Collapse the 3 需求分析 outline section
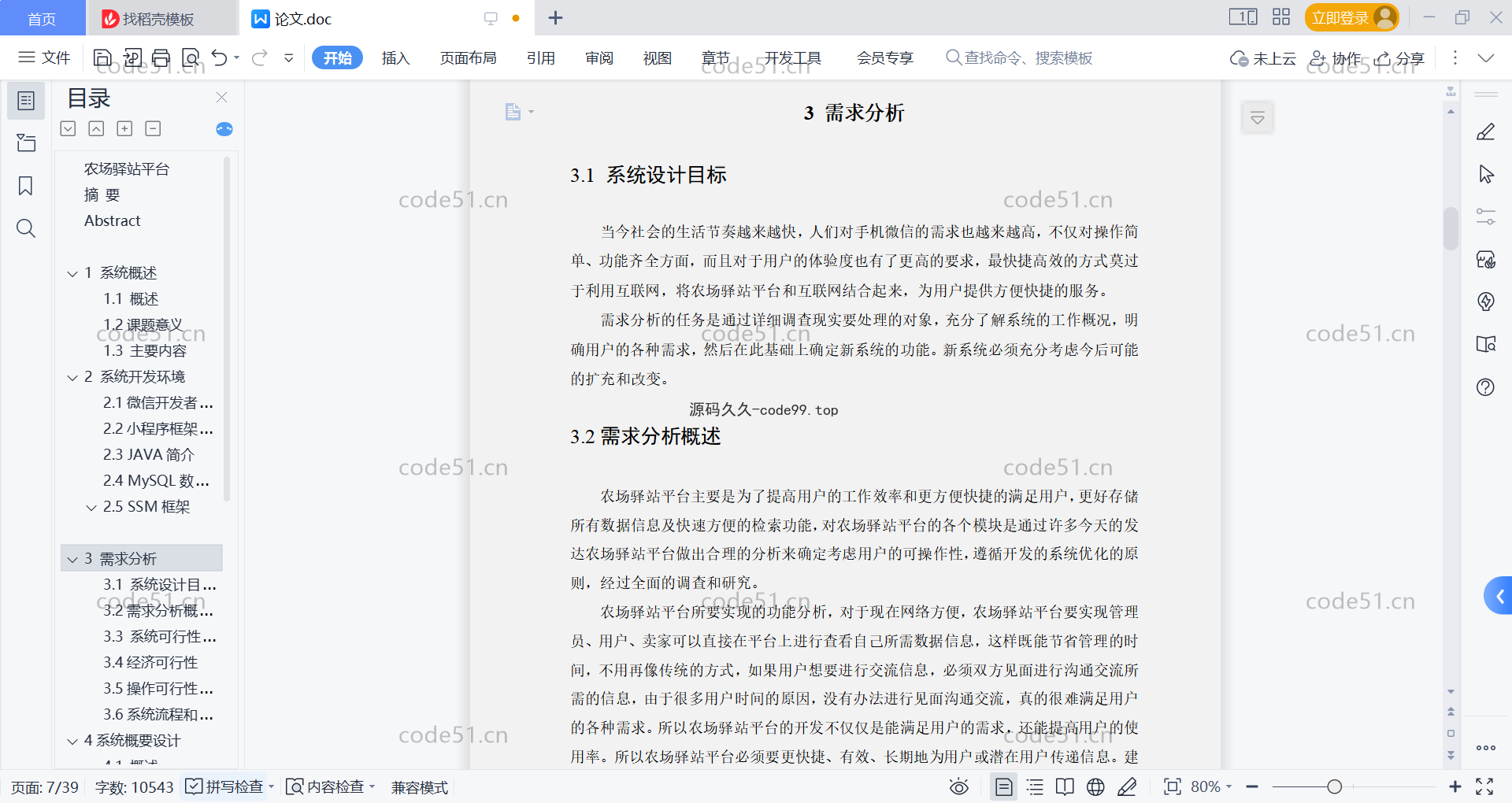 (72, 559)
